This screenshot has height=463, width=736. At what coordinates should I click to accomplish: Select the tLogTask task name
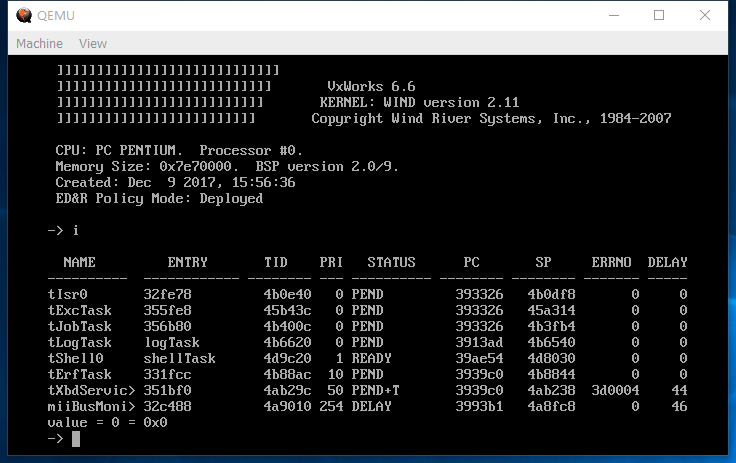[80, 343]
